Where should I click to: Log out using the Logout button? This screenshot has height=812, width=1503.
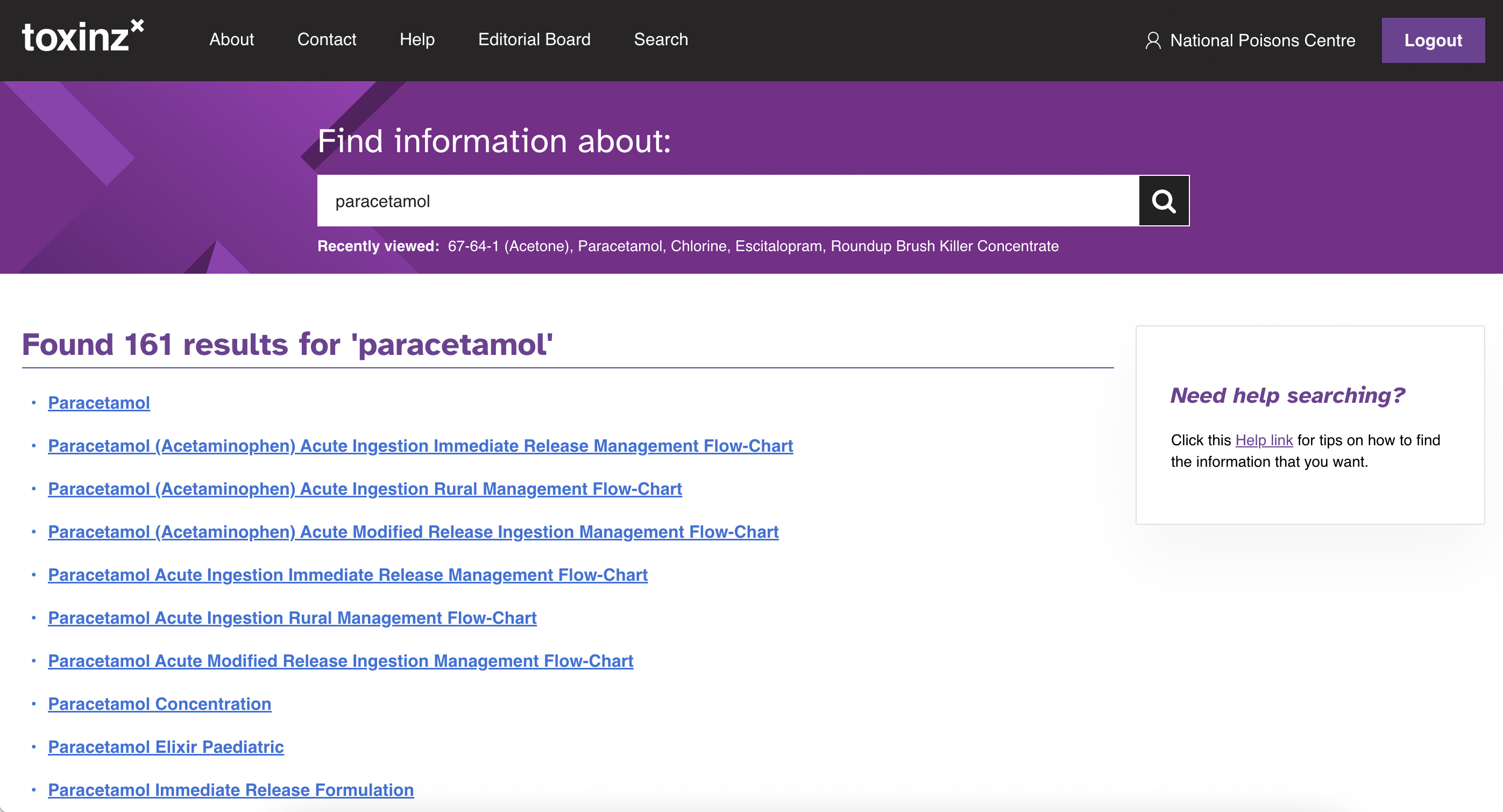1433,40
